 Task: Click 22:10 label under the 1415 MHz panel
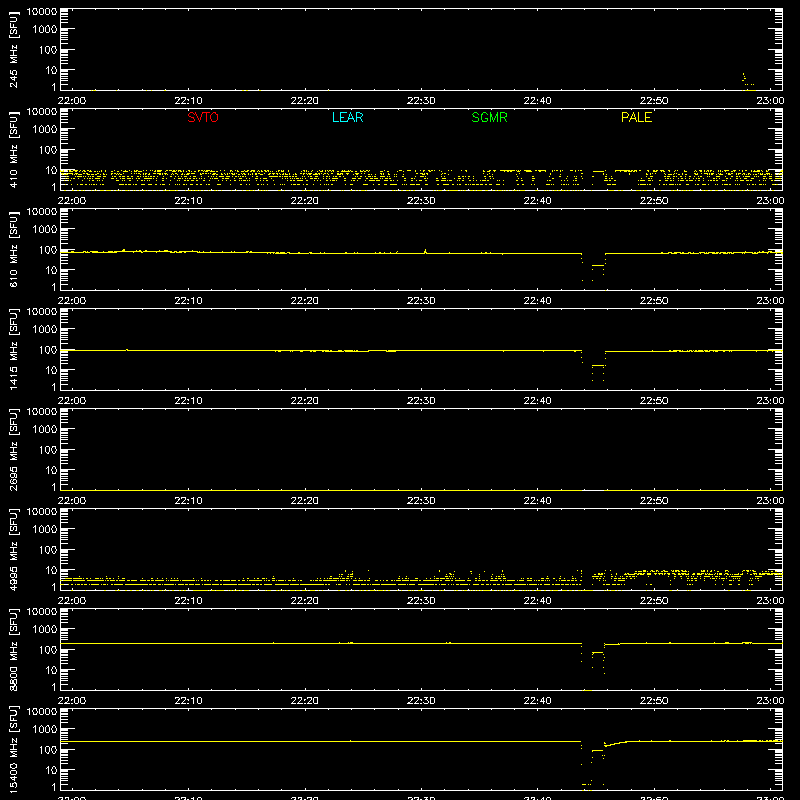(188, 401)
